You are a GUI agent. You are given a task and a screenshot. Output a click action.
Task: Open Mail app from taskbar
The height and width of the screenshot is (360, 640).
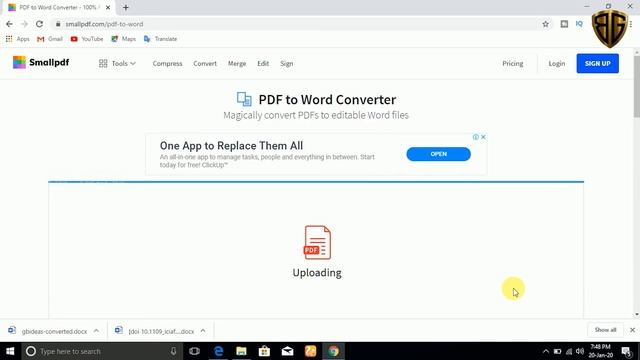pos(287,351)
